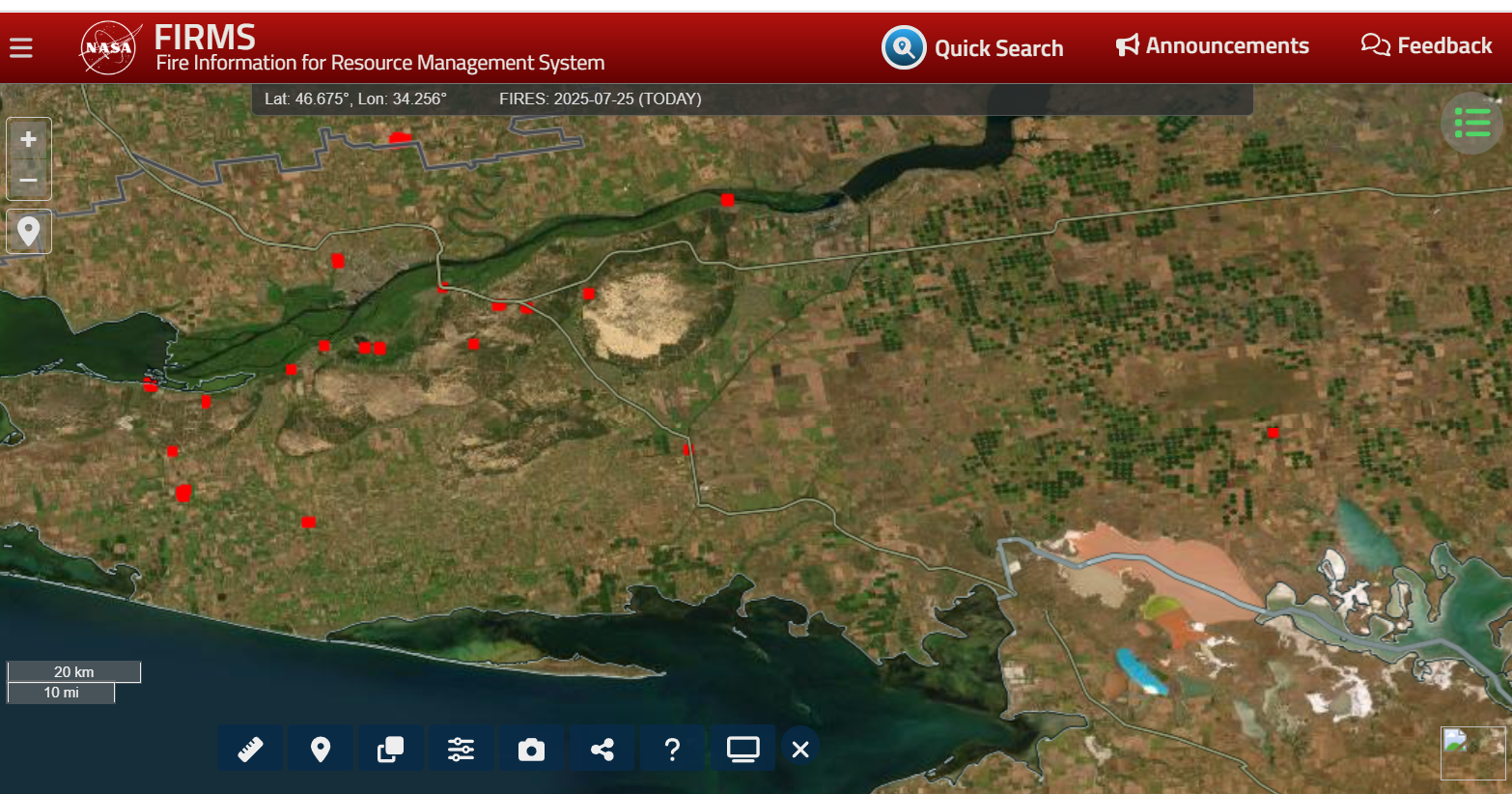Click the basemap thumbnail in bottom-right corner
Image resolution: width=1512 pixels, height=794 pixels.
click(1472, 752)
